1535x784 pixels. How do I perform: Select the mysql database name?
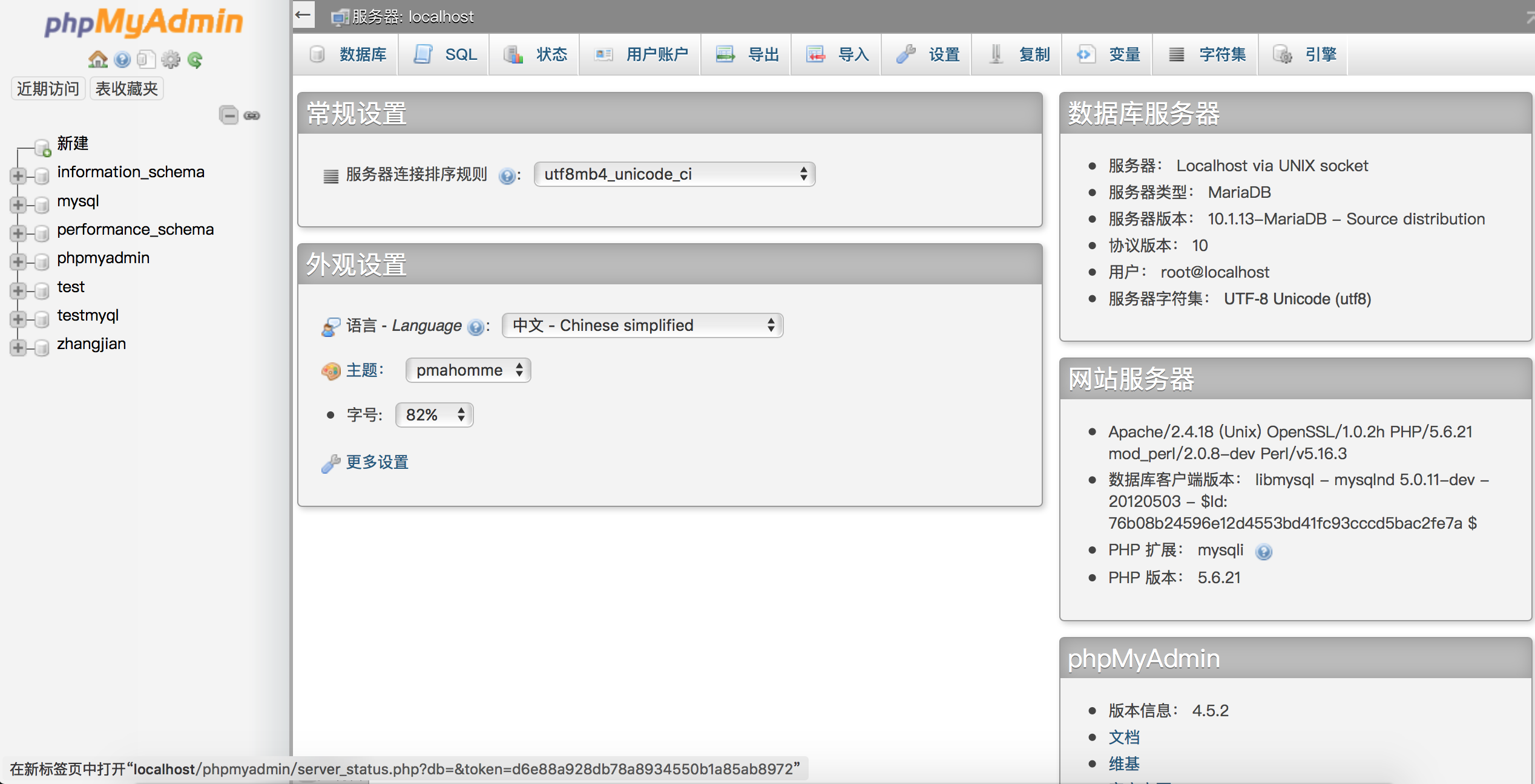pyautogui.click(x=78, y=201)
